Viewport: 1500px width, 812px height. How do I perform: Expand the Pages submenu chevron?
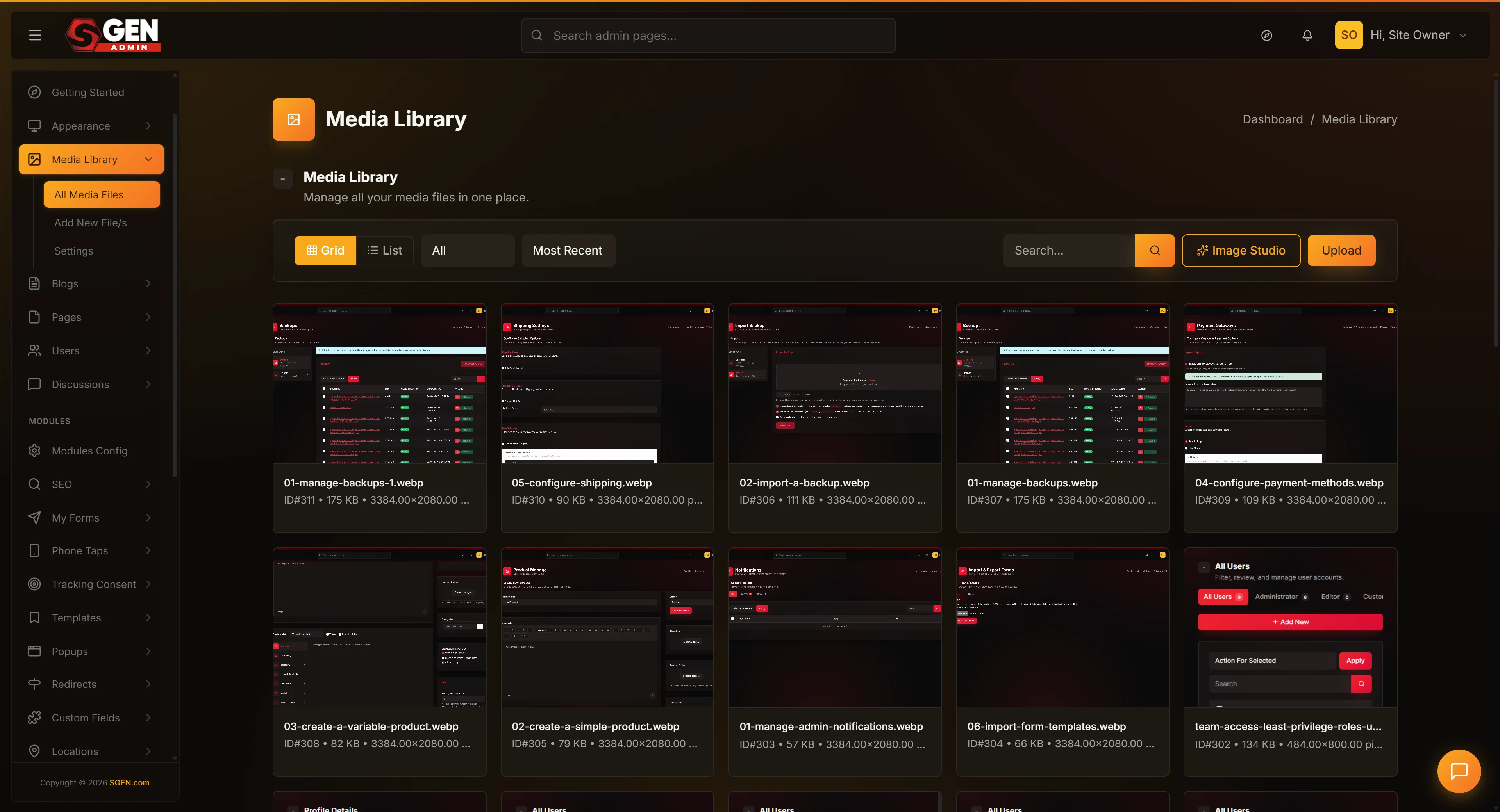click(x=148, y=317)
